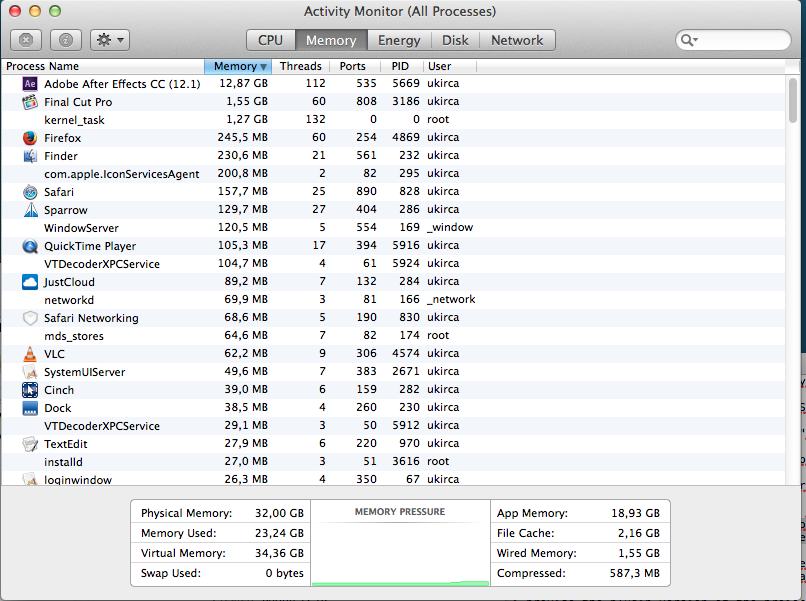
Task: Click the Firefox process icon
Action: coord(30,138)
